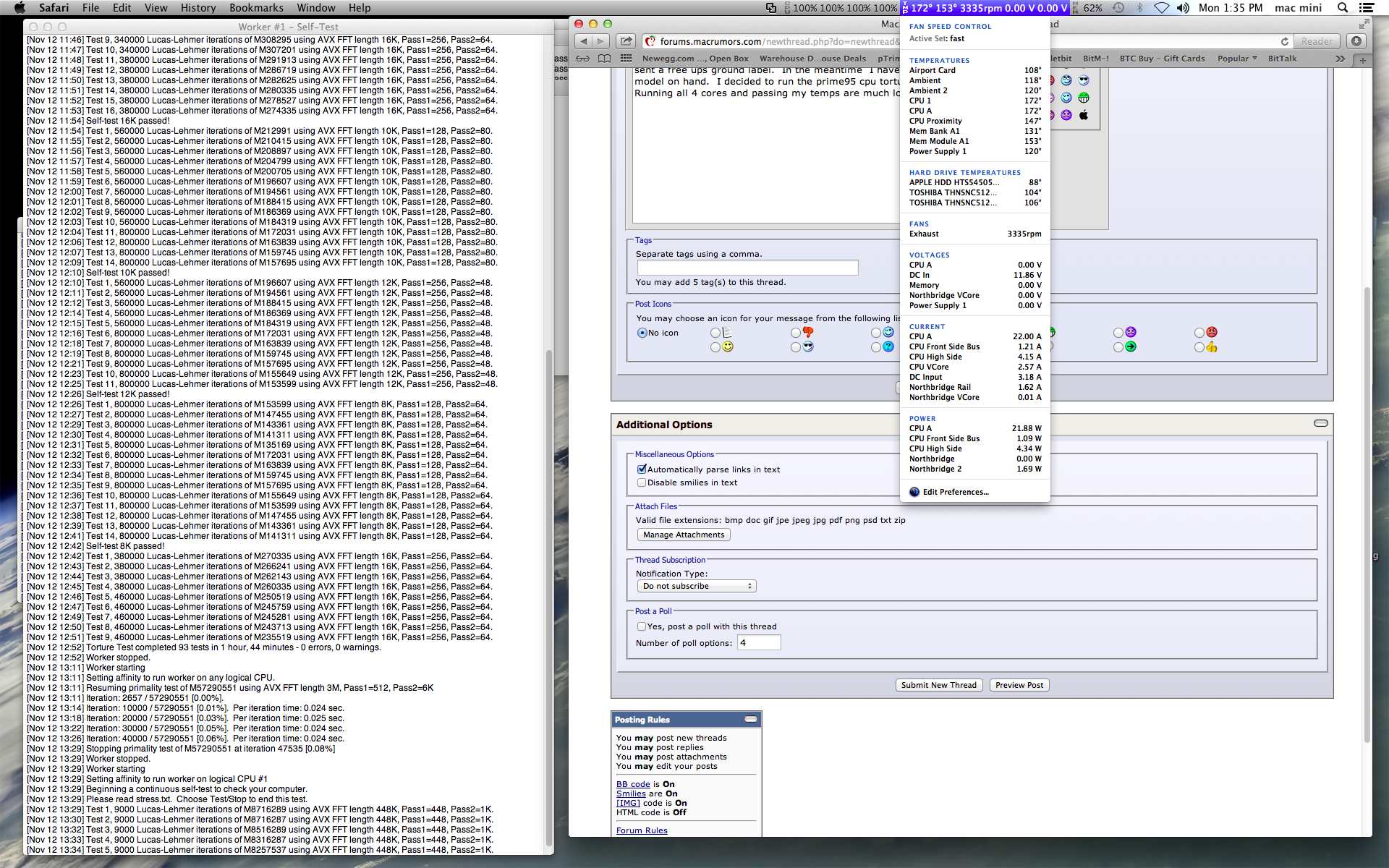This screenshot has width=1389, height=868.
Task: Open the Help menu
Action: [x=360, y=8]
